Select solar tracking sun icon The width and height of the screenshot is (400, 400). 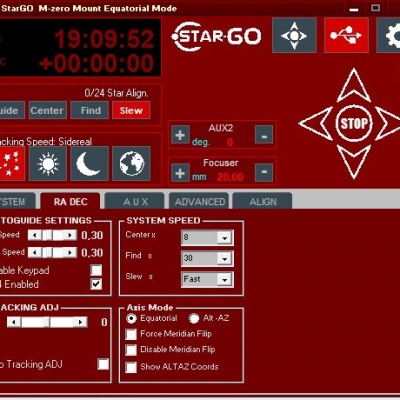click(48, 164)
